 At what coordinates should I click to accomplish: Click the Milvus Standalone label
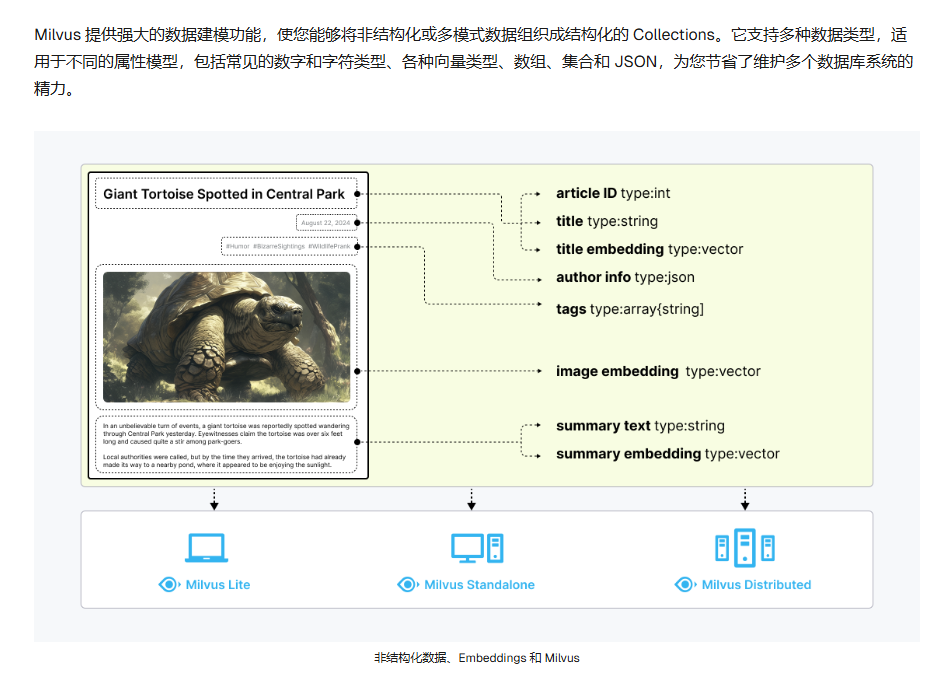480,584
